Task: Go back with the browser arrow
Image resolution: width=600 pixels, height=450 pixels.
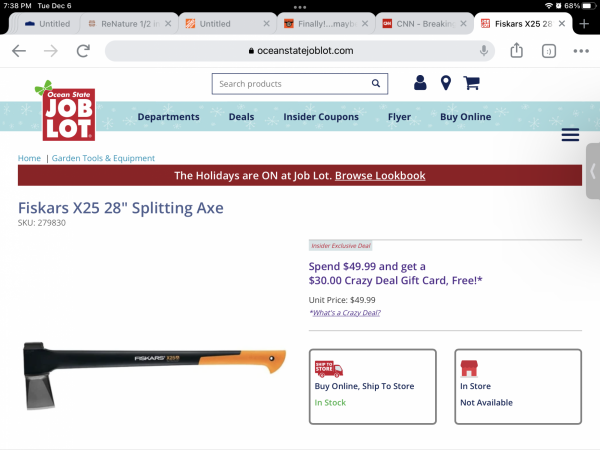Action: [19, 51]
